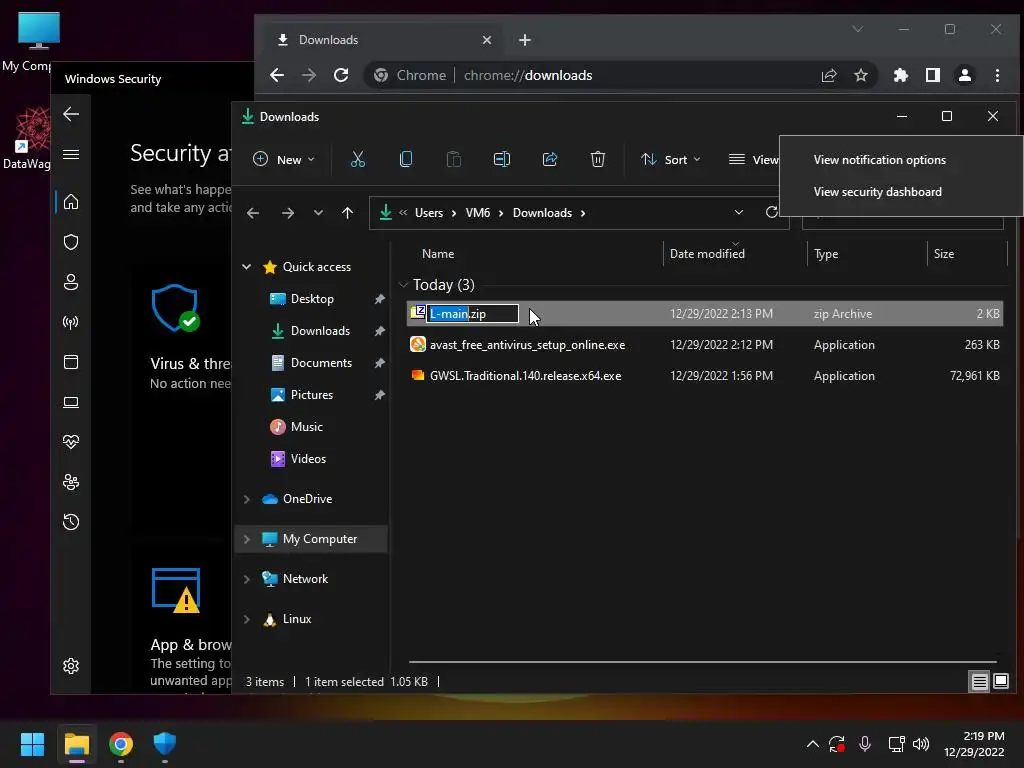This screenshot has height=768, width=1024.
Task: Refresh the Downloads folder view
Action: (x=771, y=212)
